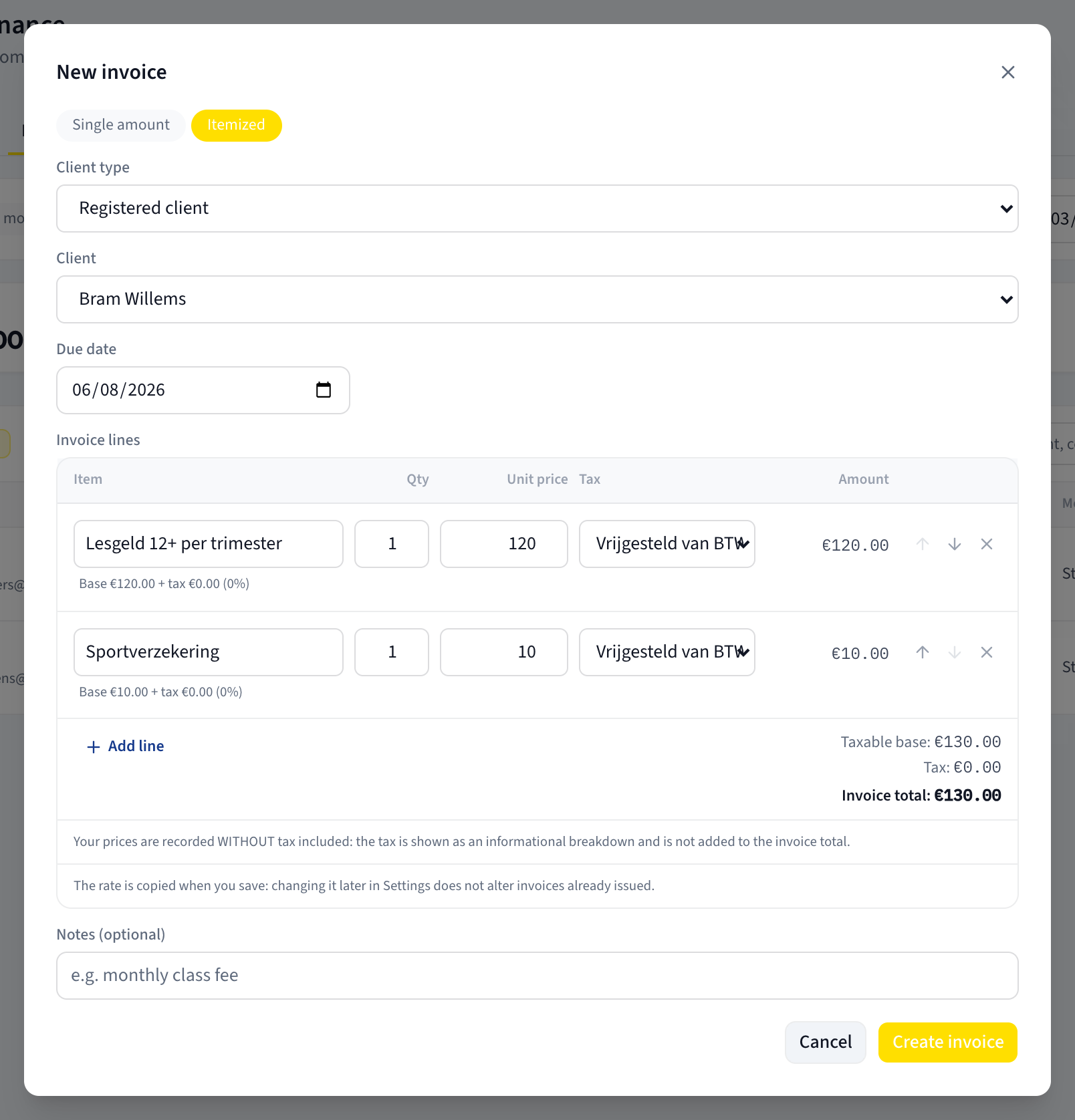The height and width of the screenshot is (1120, 1075).
Task: Remove the Sportverzekering invoice line
Action: 987,652
